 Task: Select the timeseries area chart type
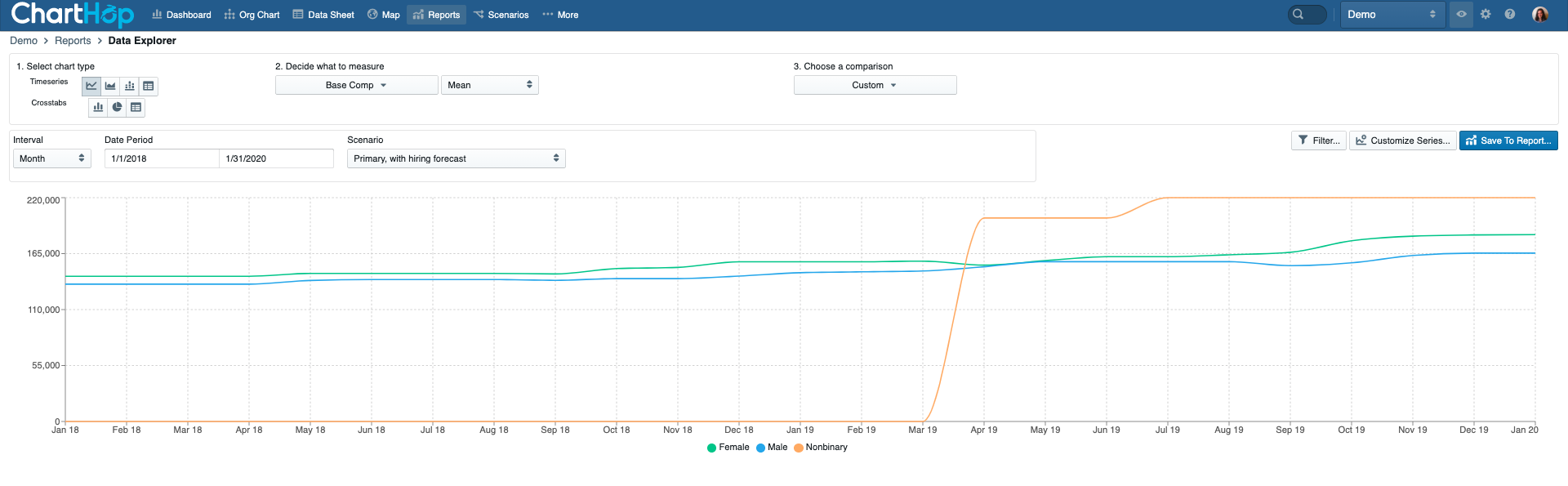coord(110,86)
